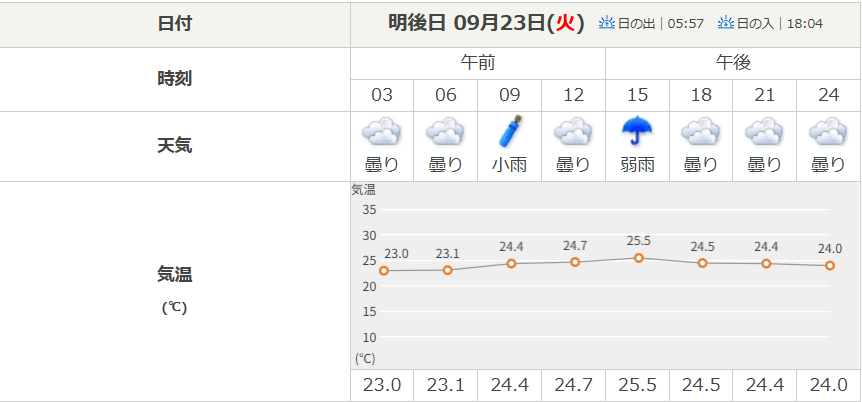Click the 午後 column header
Image resolution: width=862 pixels, height=402 pixels.
tap(733, 62)
